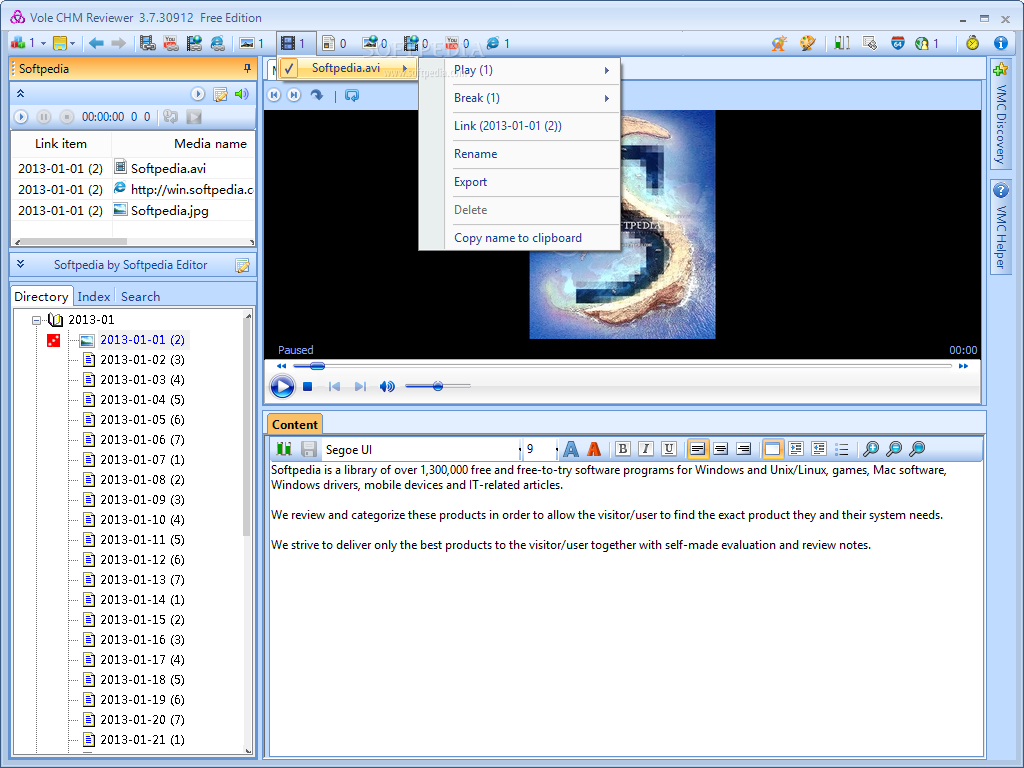Image resolution: width=1024 pixels, height=768 pixels.
Task: Toggle the green speaker sound icon
Action: click(x=242, y=94)
